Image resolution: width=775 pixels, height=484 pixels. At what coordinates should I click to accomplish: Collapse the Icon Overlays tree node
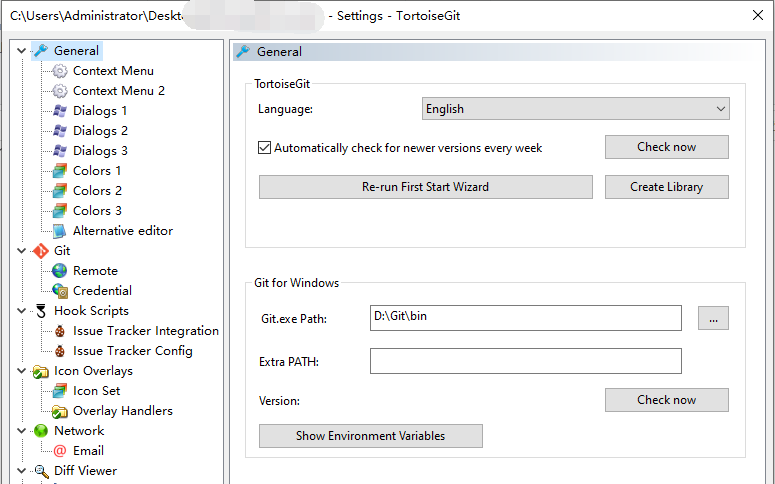pos(21,371)
